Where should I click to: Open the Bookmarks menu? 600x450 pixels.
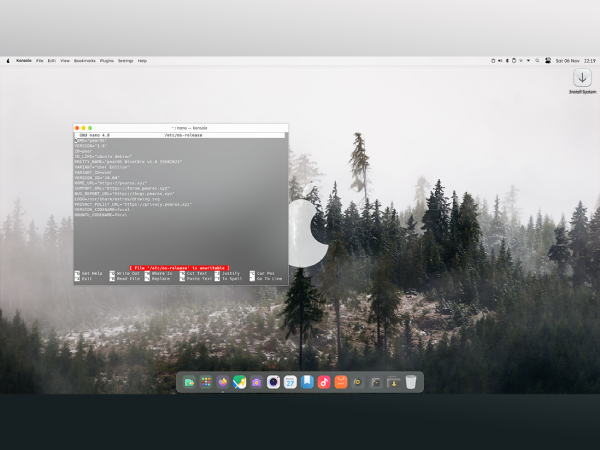pos(85,61)
